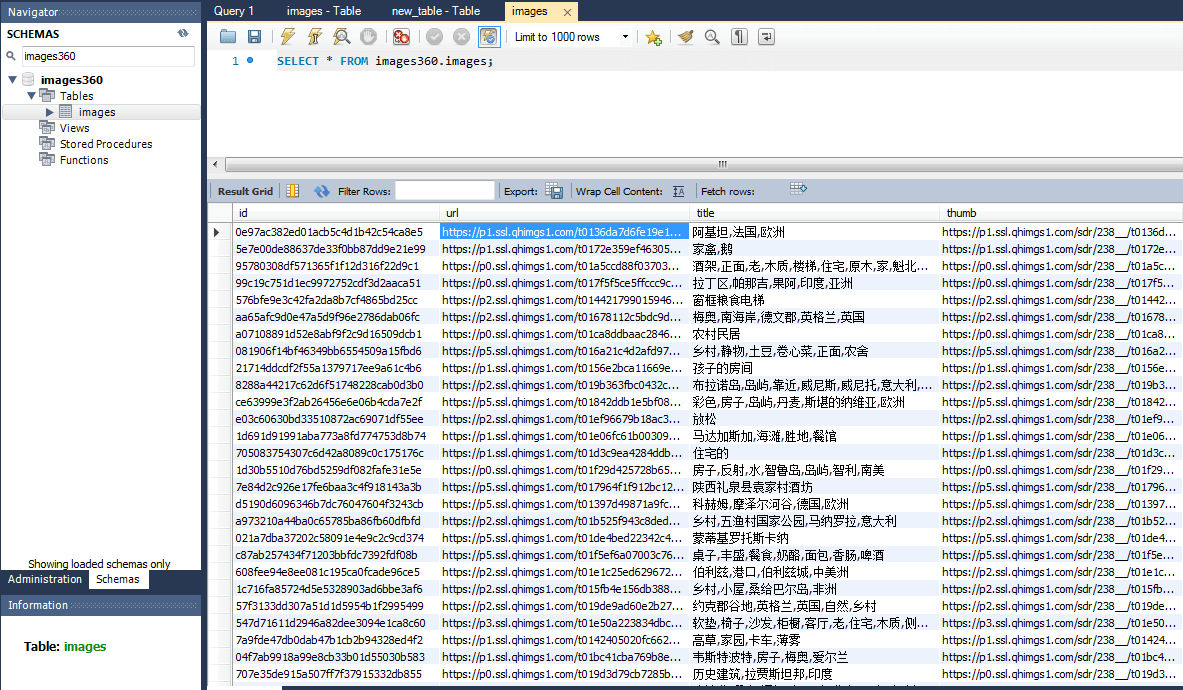Toggle the auto-commit mode button
Viewport: 1183px width, 690px height.
(489, 37)
